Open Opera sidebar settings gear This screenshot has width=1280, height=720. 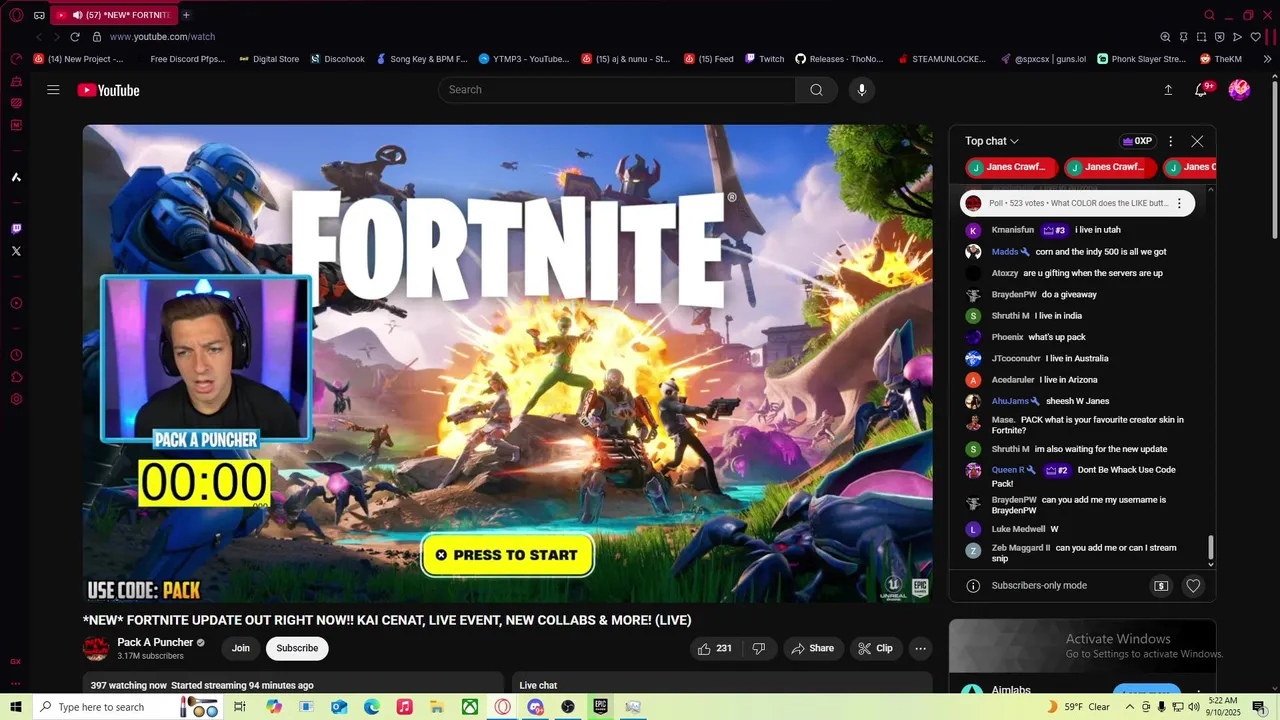[x=16, y=399]
